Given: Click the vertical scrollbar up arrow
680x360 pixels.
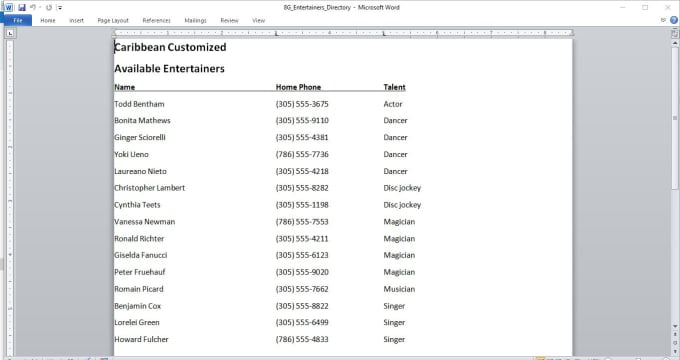Looking at the screenshot, I should [x=675, y=43].
